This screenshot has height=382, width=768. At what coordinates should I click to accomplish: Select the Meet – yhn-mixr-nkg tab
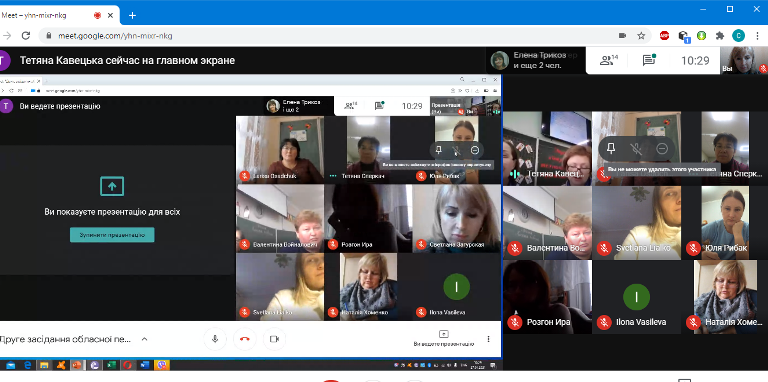click(60, 15)
